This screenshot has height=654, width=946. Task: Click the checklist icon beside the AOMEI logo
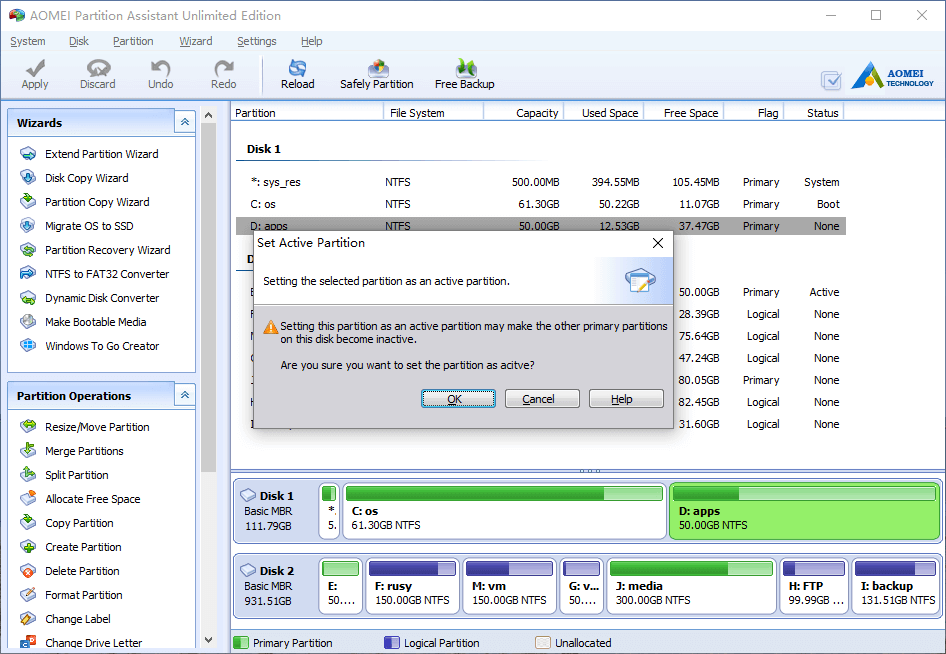831,80
